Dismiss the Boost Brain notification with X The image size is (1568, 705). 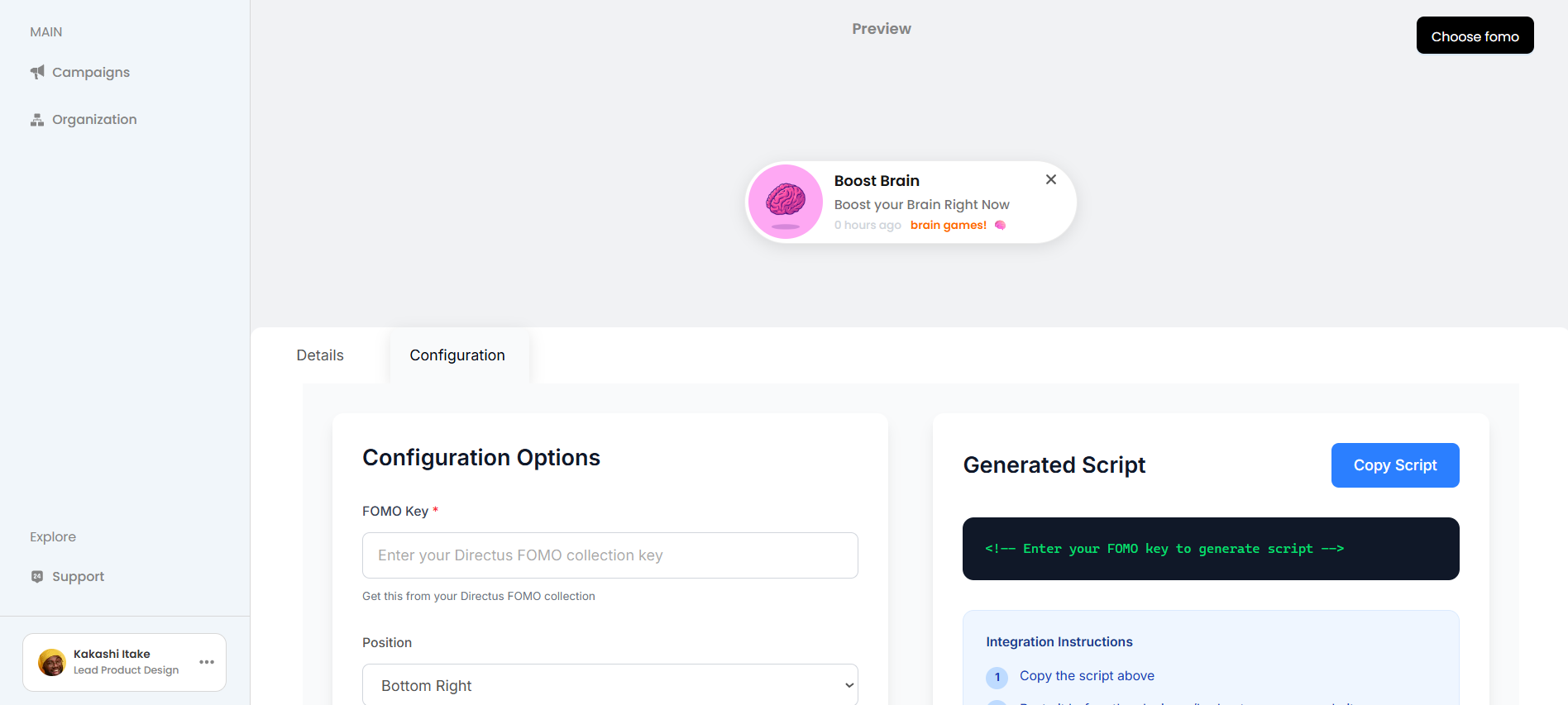pos(1050,179)
